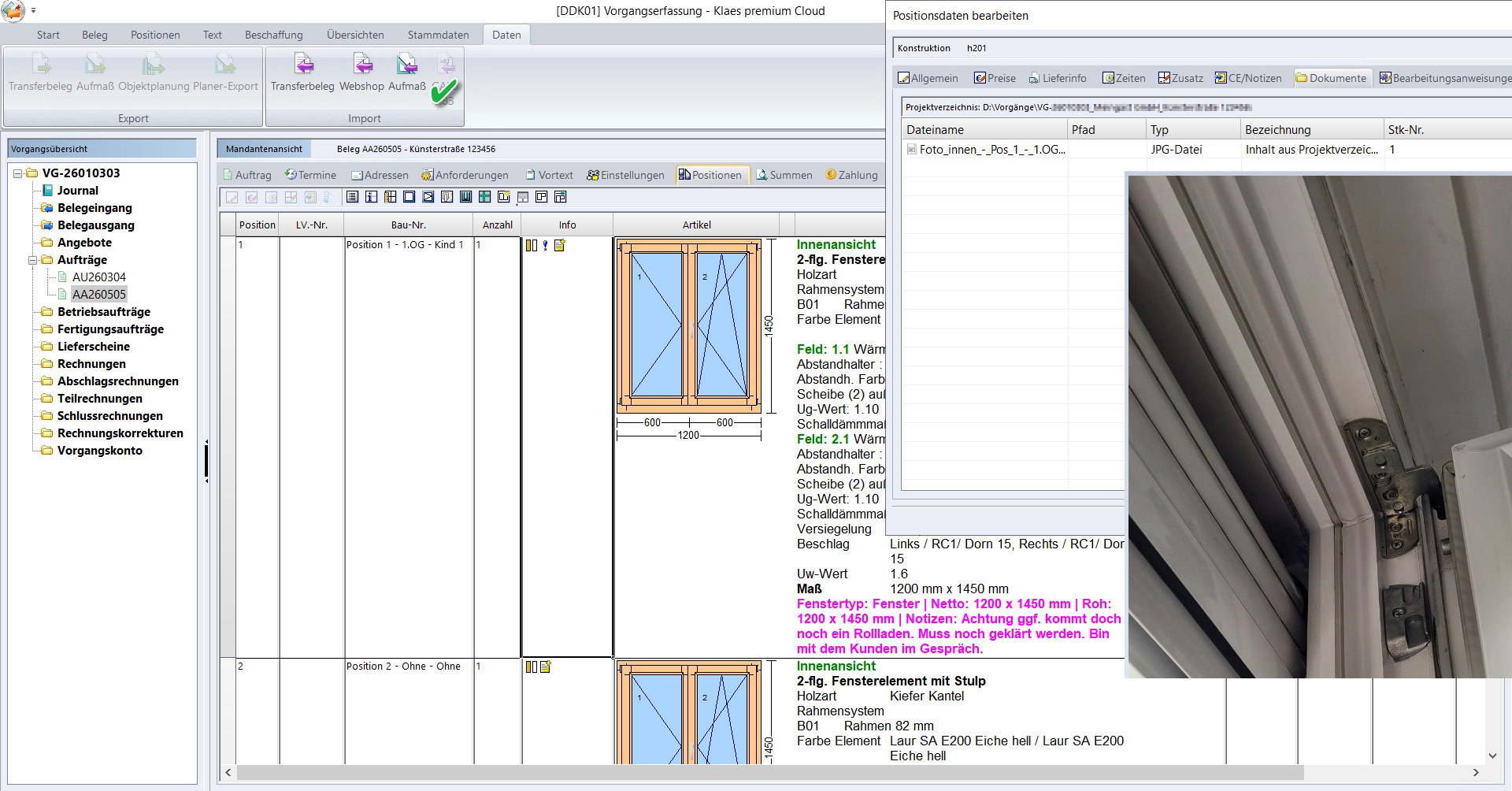Click the green grid icon in positions toolbar
This screenshot has width=1512, height=791.
click(484, 197)
